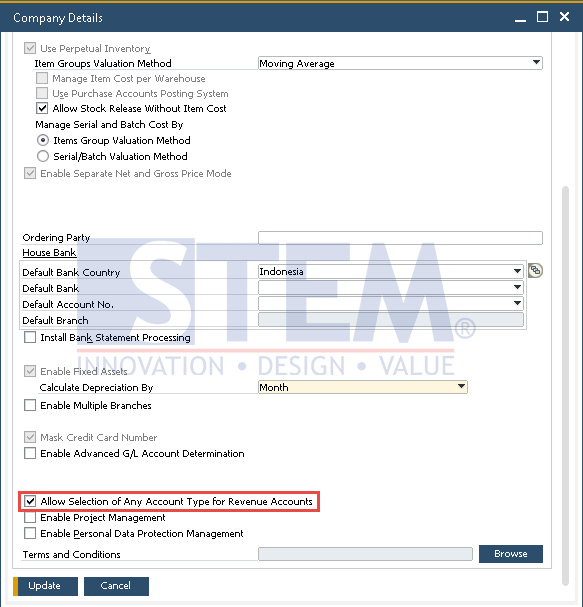Browse for Terms and Conditions file

[x=511, y=554]
